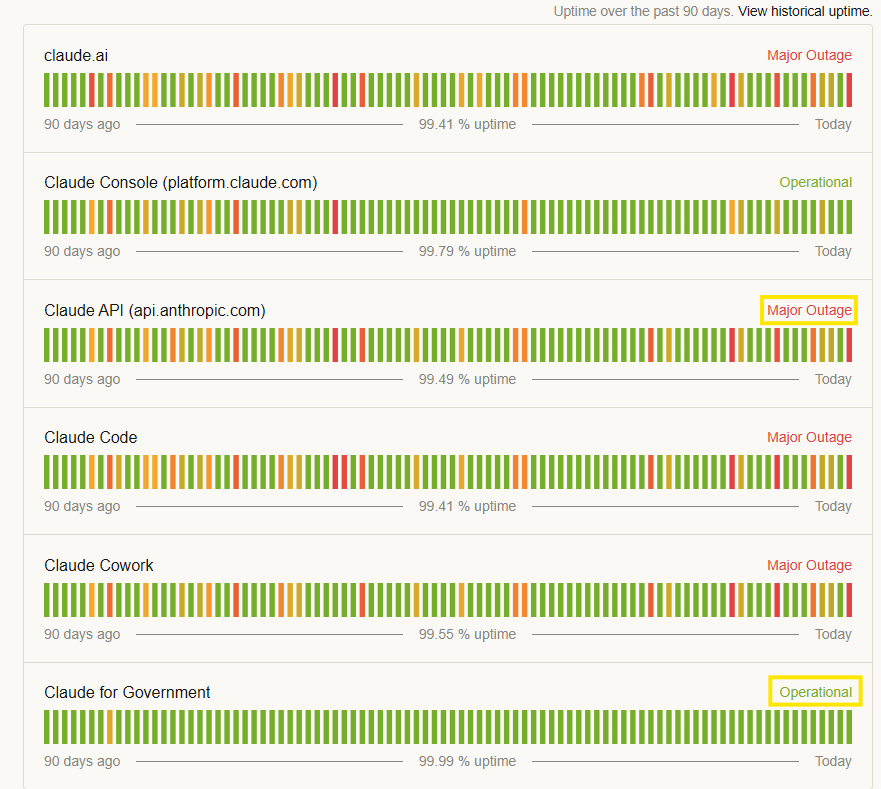Viewport: 881px width, 789px height.
Task: Select today's red bar in Claude API chart
Action: (x=849, y=345)
